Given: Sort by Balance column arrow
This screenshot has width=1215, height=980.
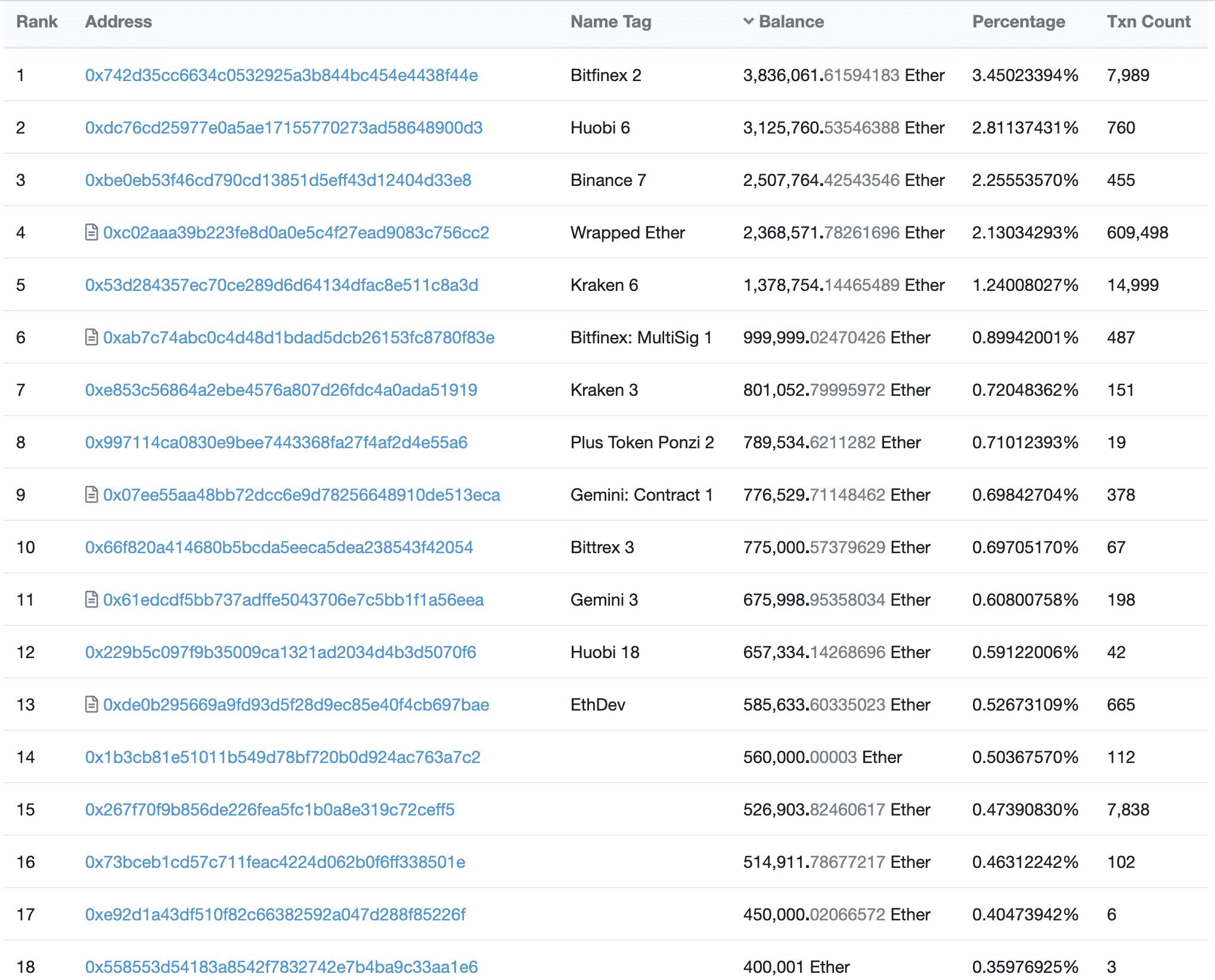Looking at the screenshot, I should [x=748, y=21].
